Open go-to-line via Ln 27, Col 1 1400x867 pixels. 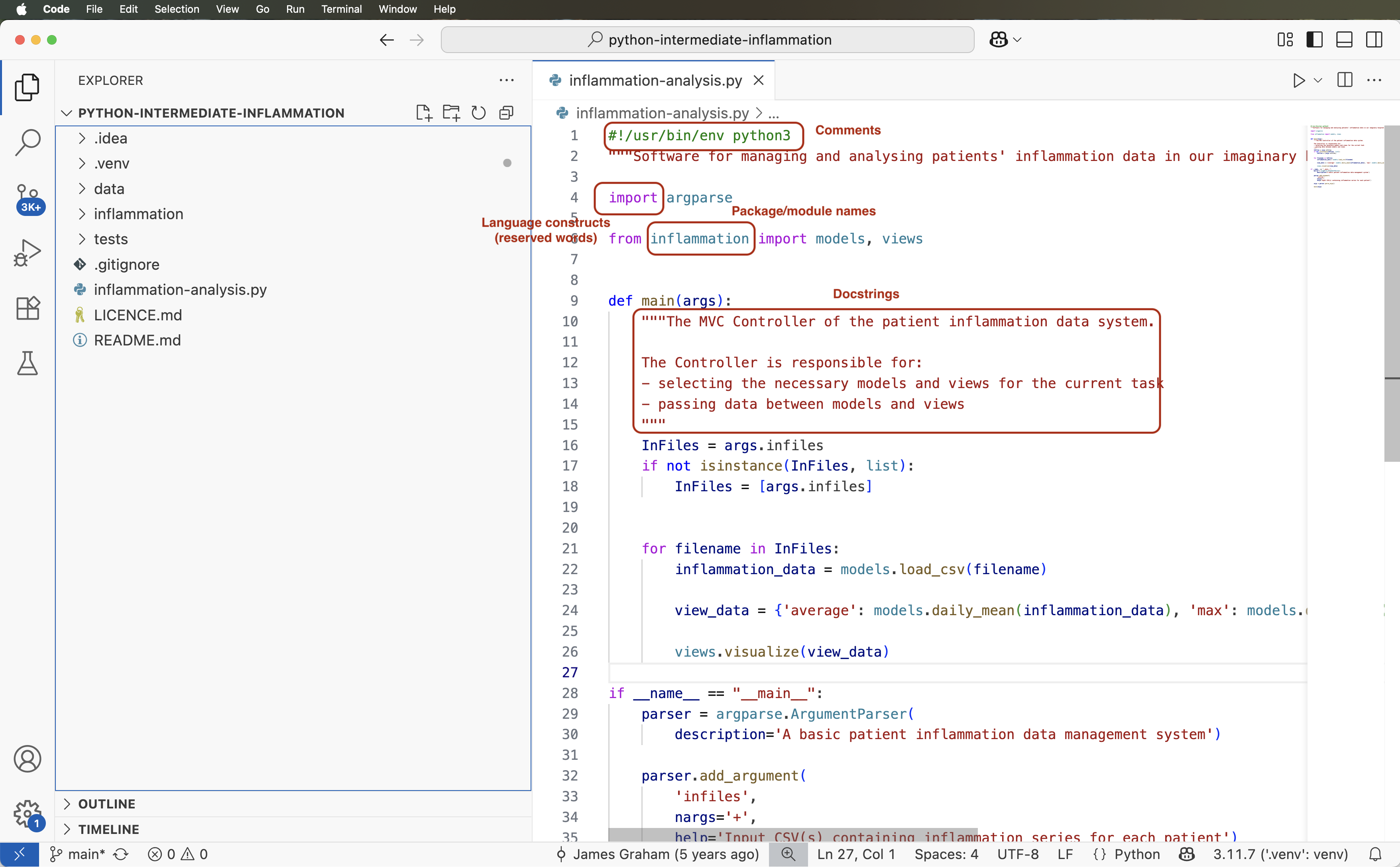[855, 854]
